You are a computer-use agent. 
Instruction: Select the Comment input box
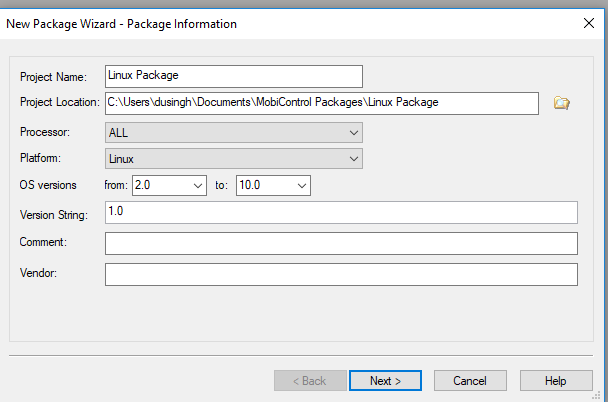[340, 243]
